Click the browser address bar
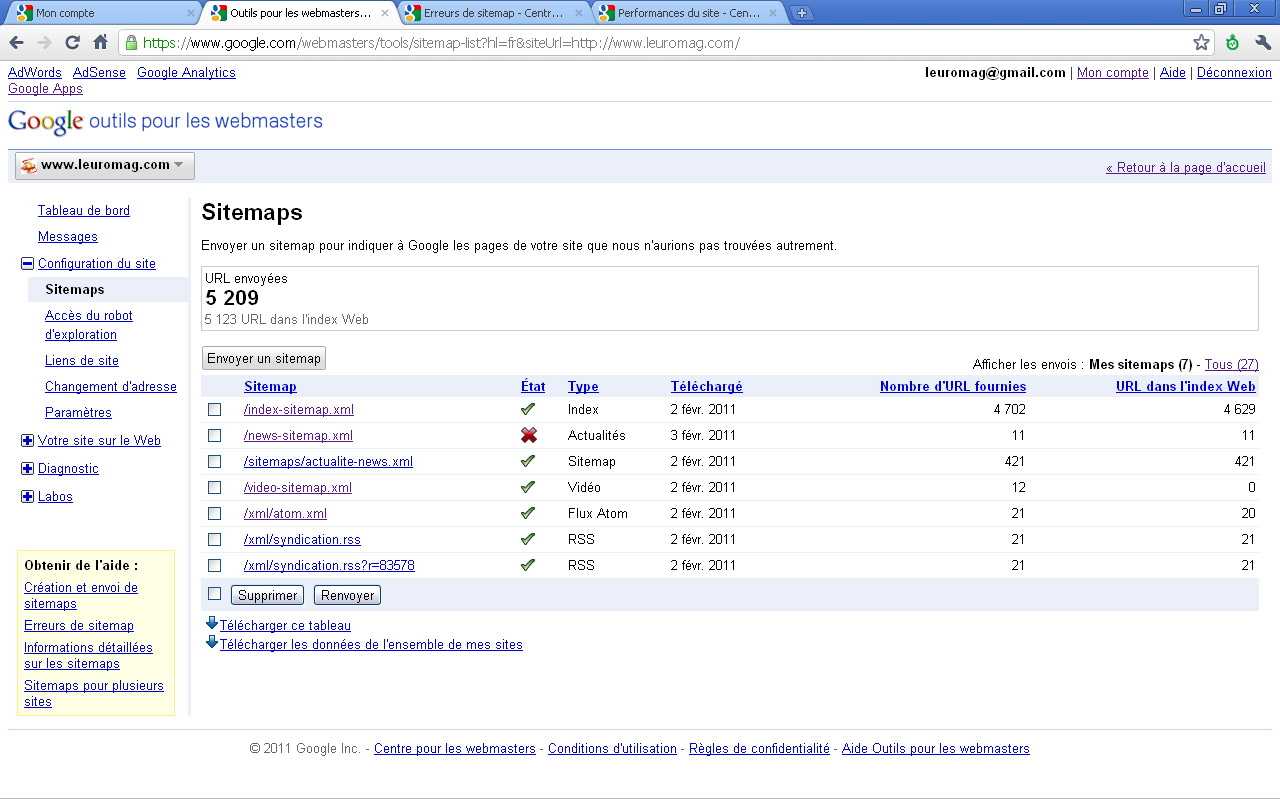 tap(660, 43)
